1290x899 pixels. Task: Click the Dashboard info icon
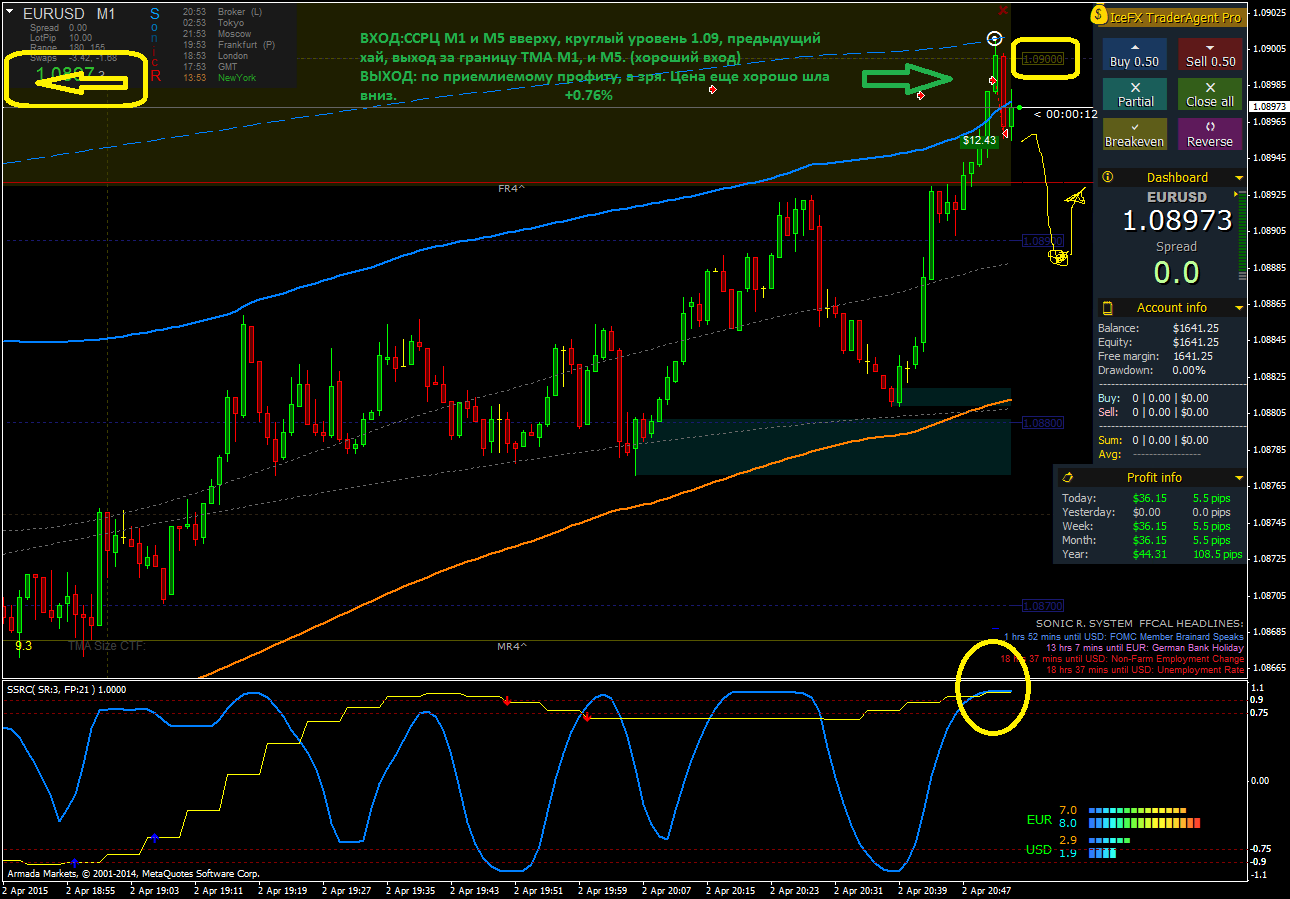coord(1107,177)
